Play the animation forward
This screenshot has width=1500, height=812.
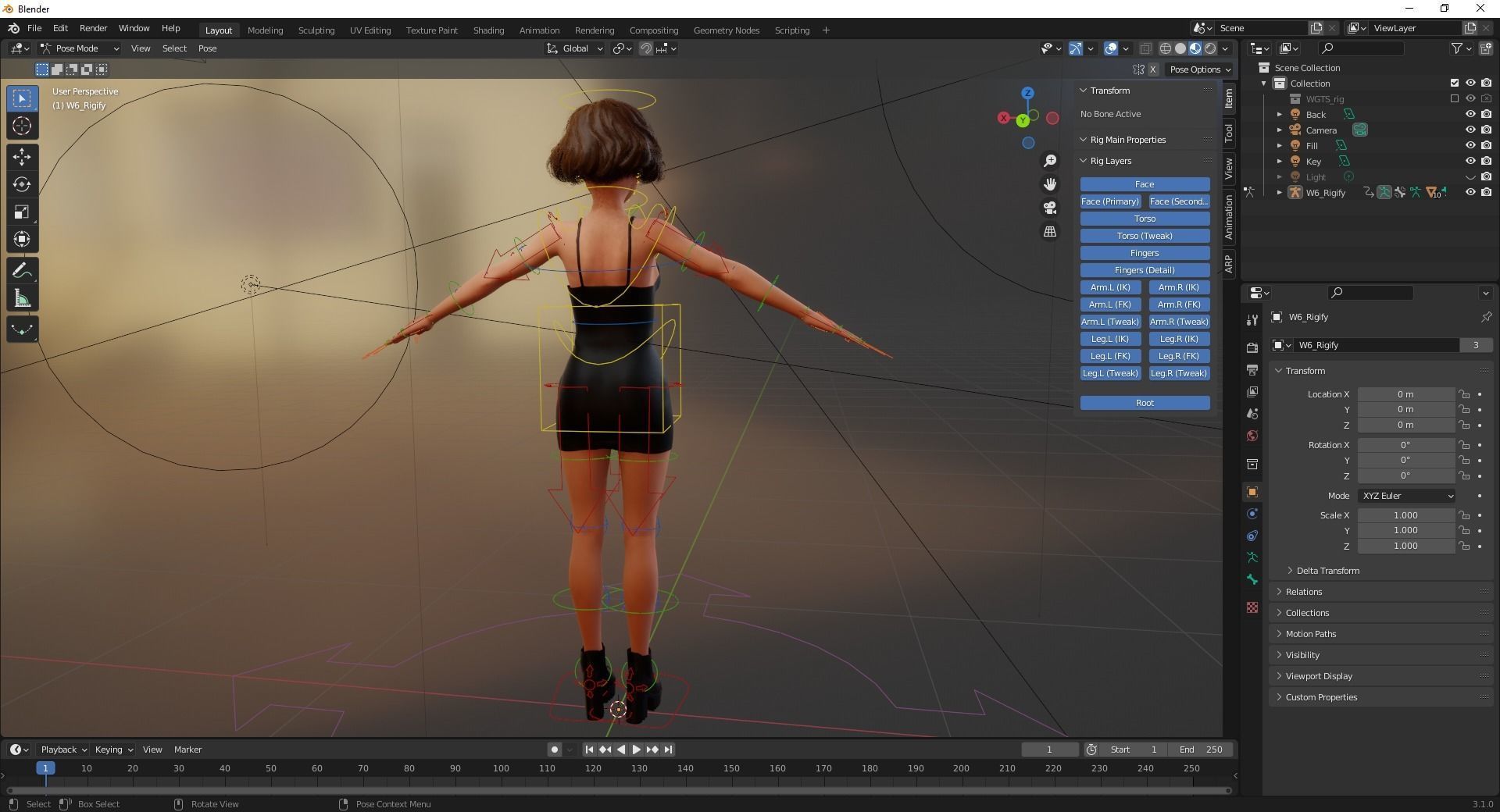coord(637,750)
